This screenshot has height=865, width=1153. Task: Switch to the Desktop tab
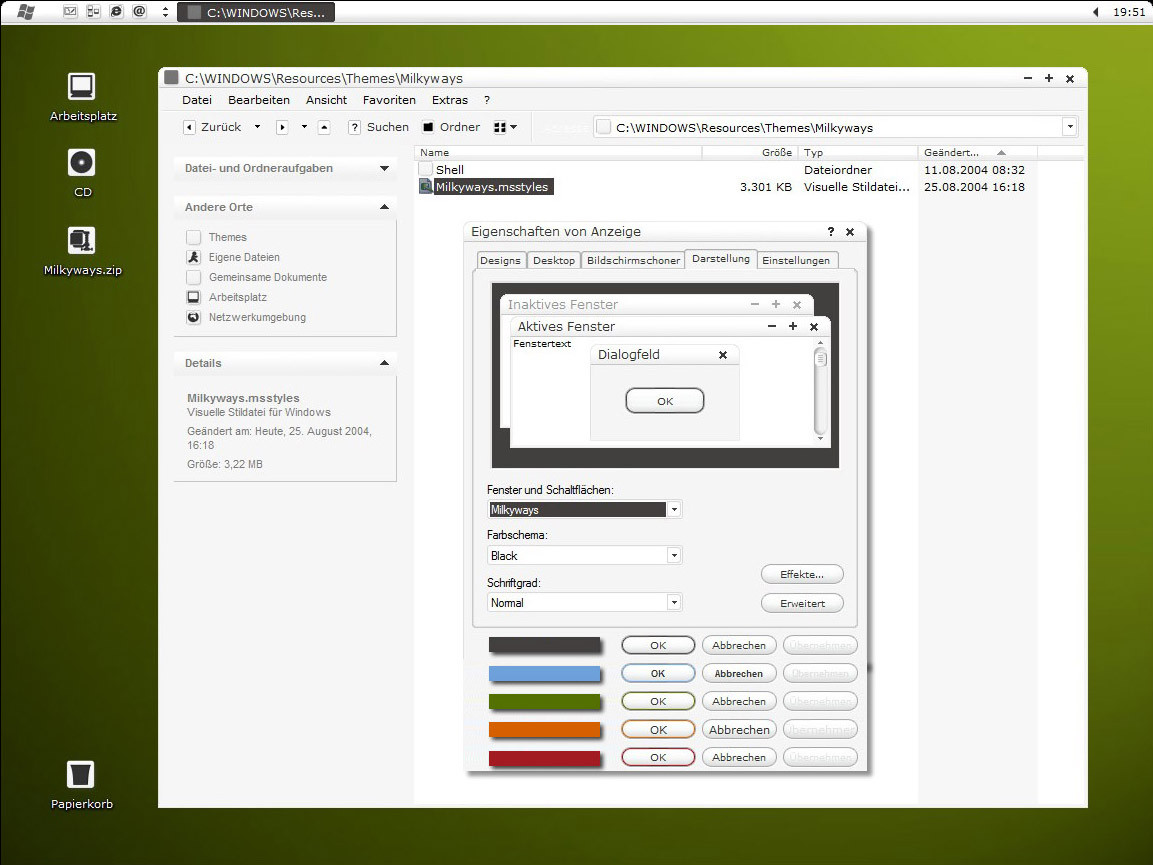554,260
